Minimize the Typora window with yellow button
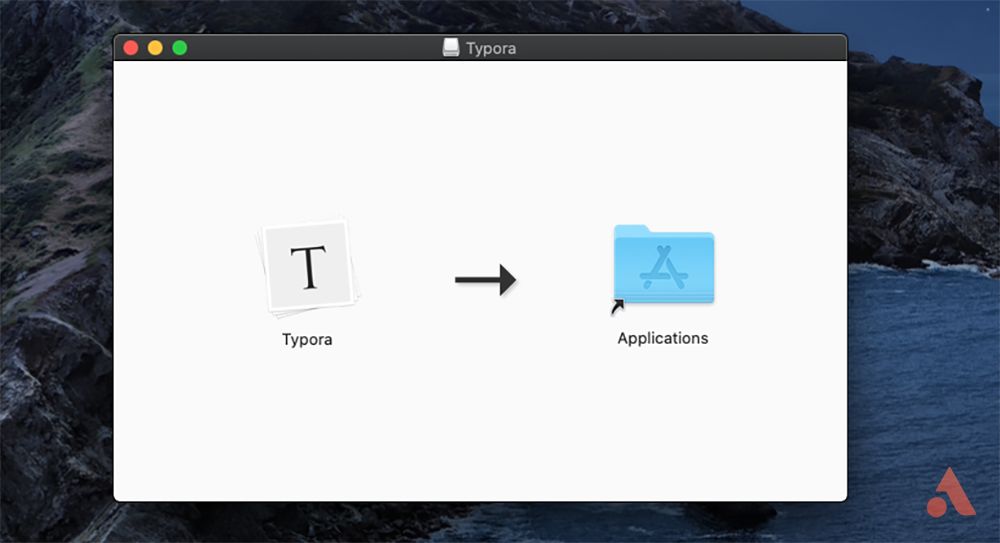Viewport: 1000px width, 543px height. point(155,48)
